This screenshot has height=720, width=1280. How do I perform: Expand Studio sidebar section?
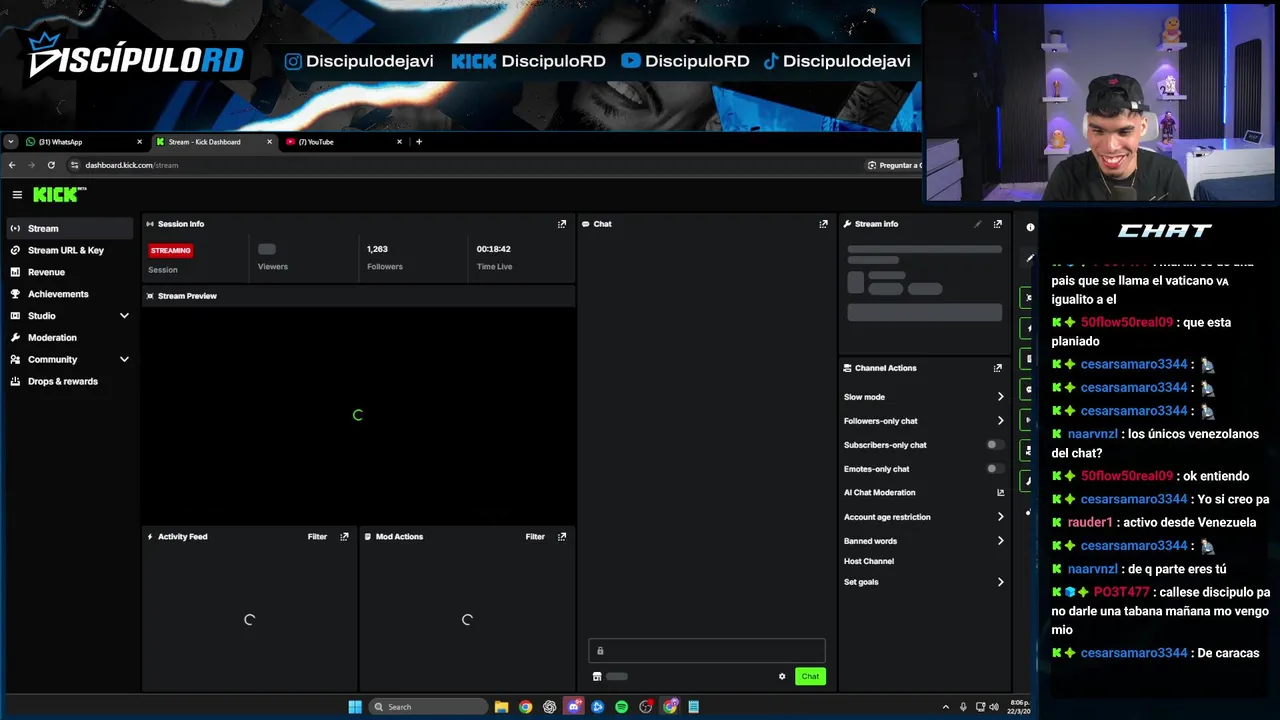124,316
